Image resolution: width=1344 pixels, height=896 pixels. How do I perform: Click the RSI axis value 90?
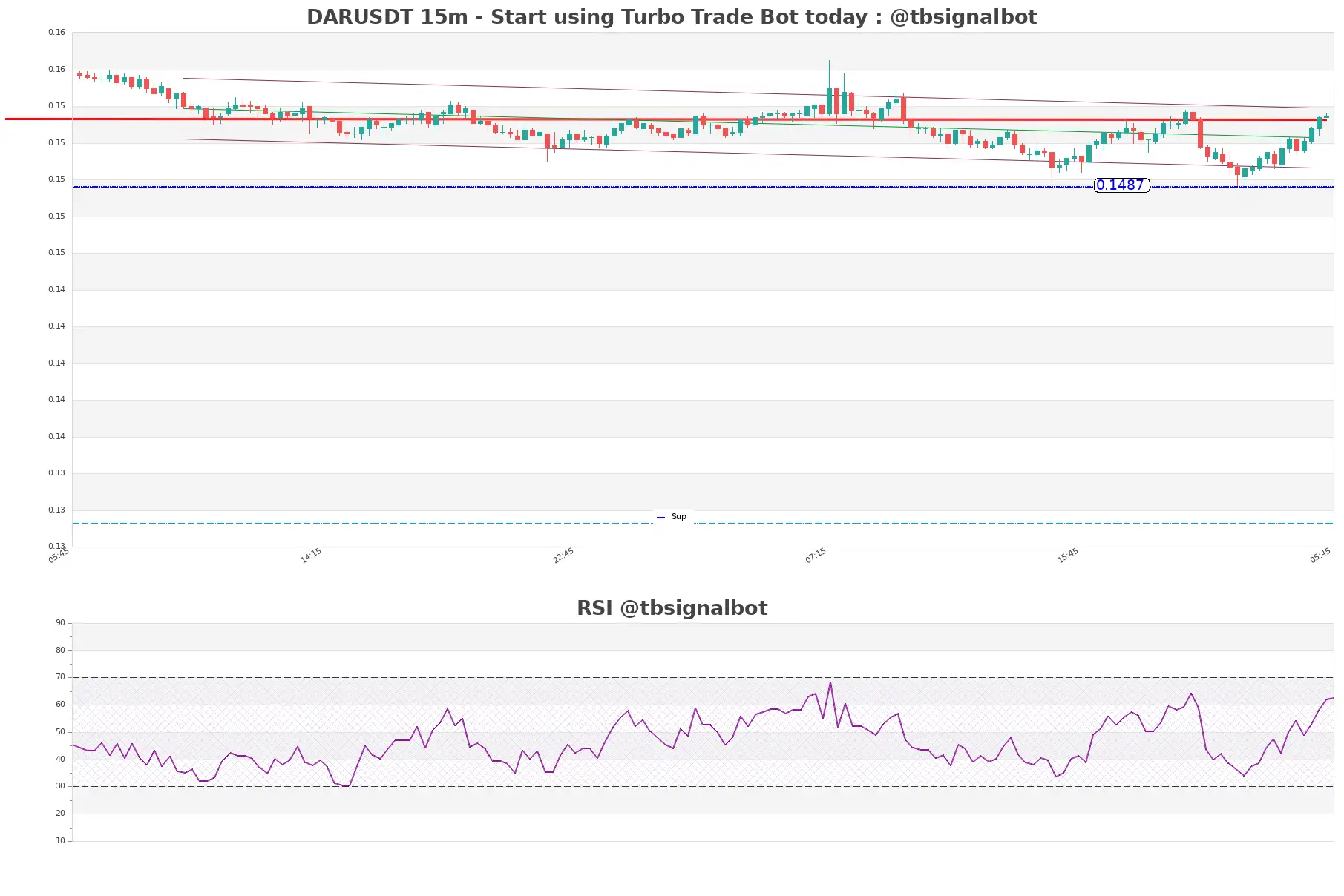(60, 623)
